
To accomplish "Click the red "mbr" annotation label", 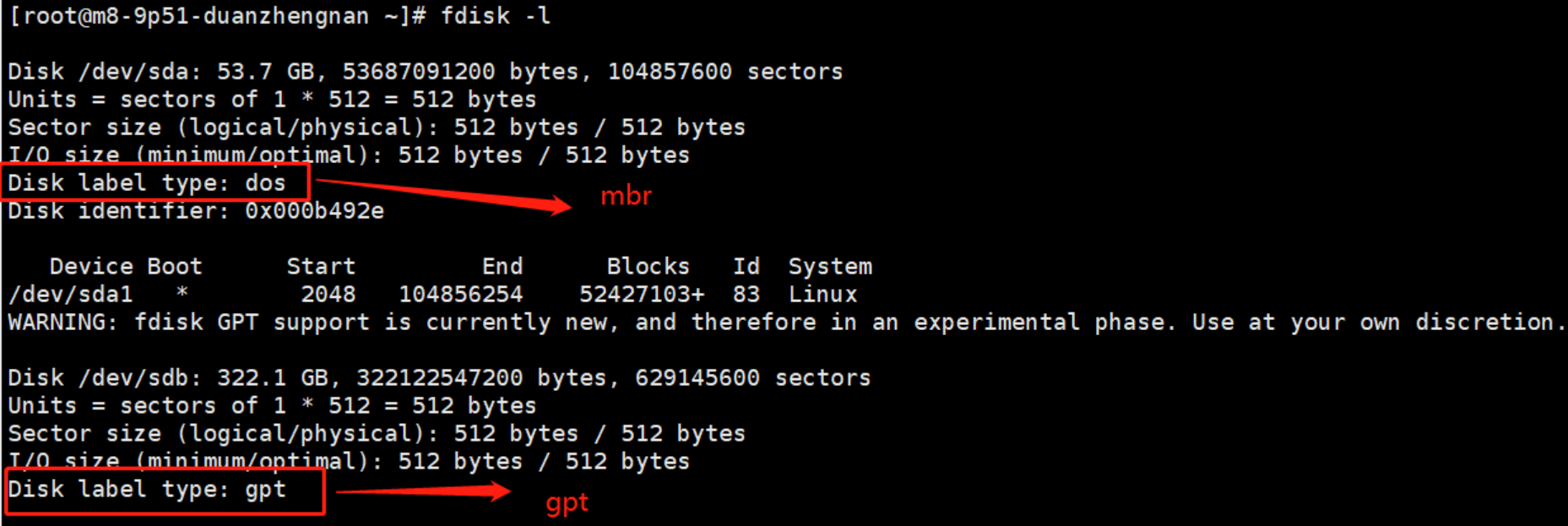I will click(x=626, y=196).
